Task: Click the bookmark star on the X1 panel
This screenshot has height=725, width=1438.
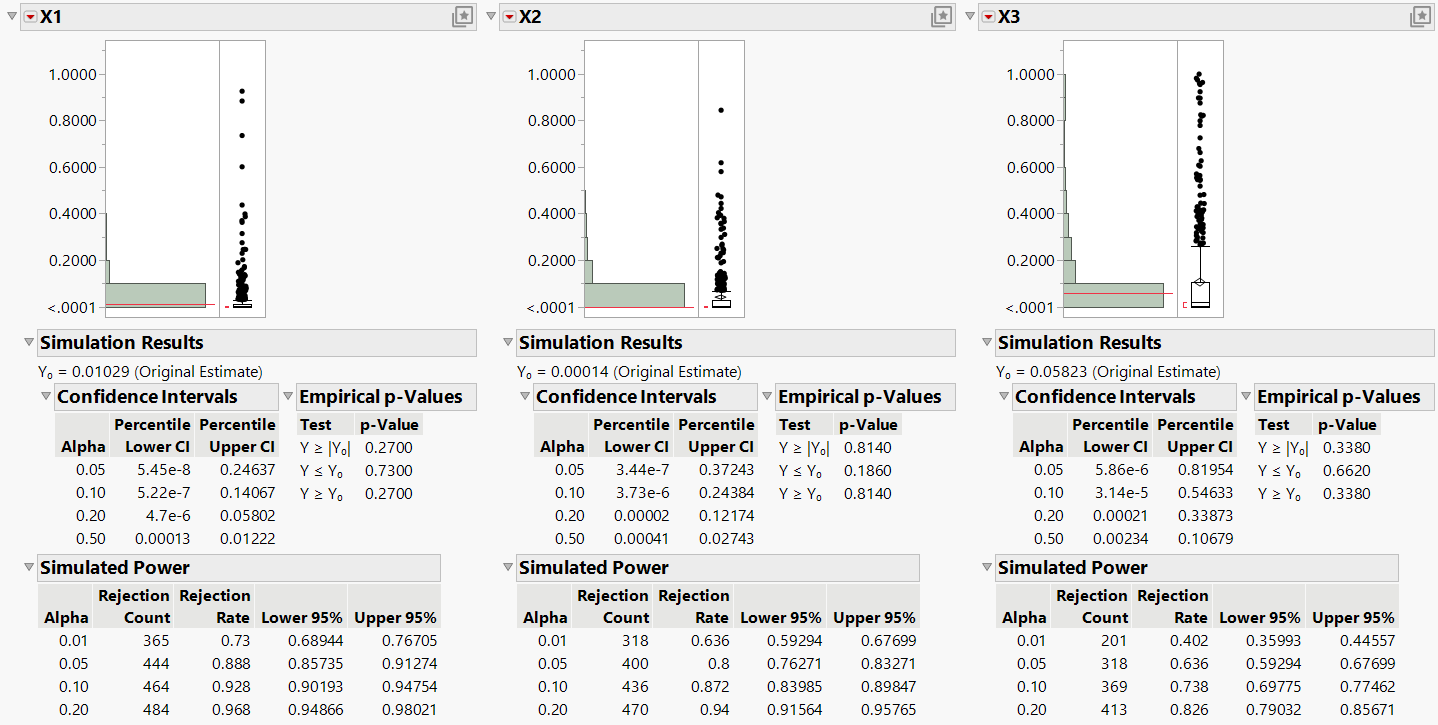Action: [461, 16]
